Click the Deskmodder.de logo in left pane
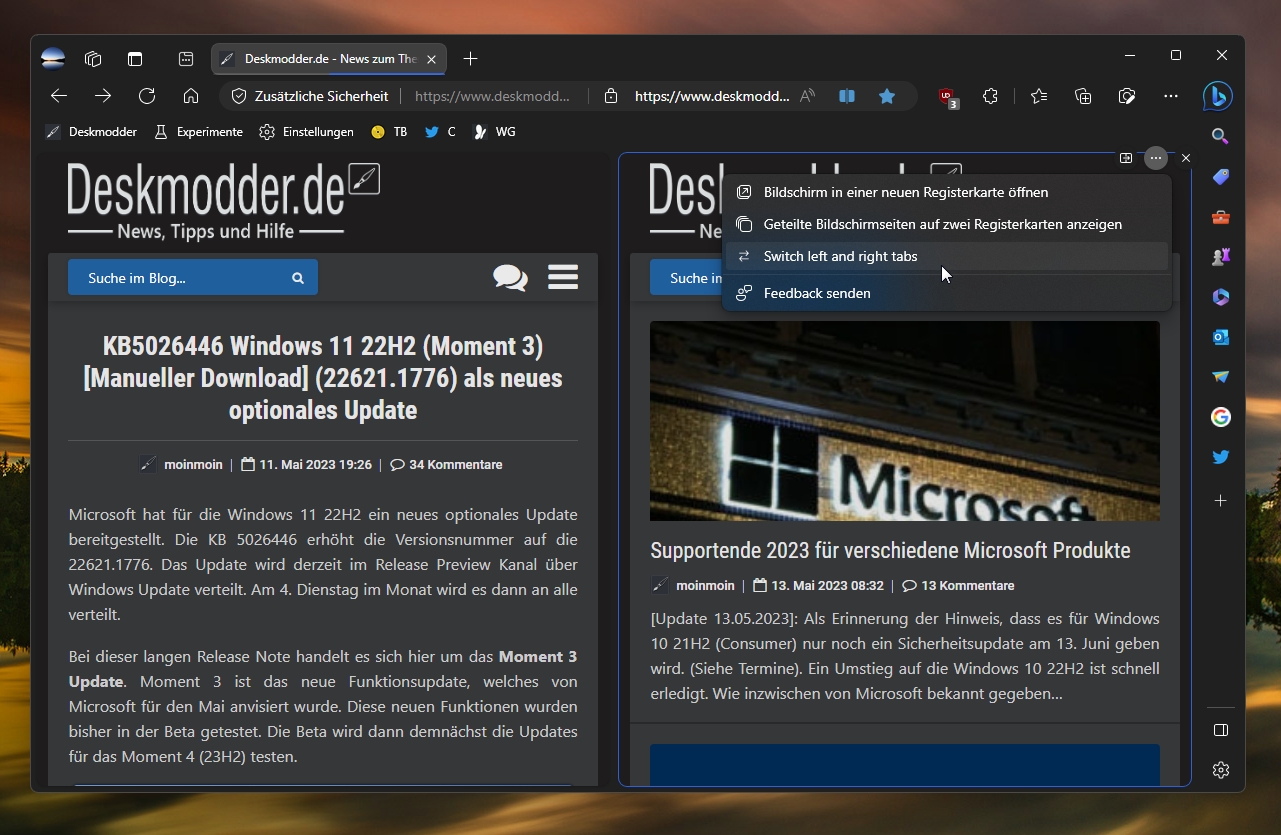Screen dimensions: 1281x835 [x=223, y=201]
